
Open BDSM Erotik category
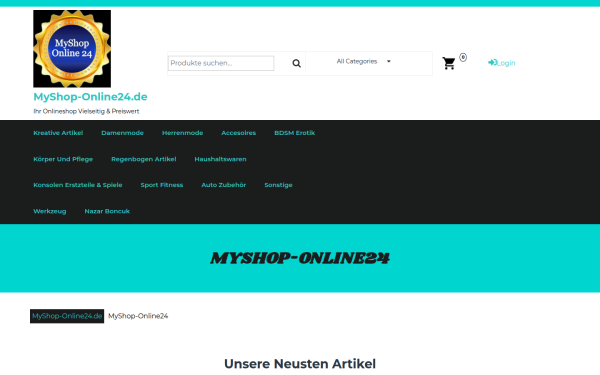coord(295,133)
